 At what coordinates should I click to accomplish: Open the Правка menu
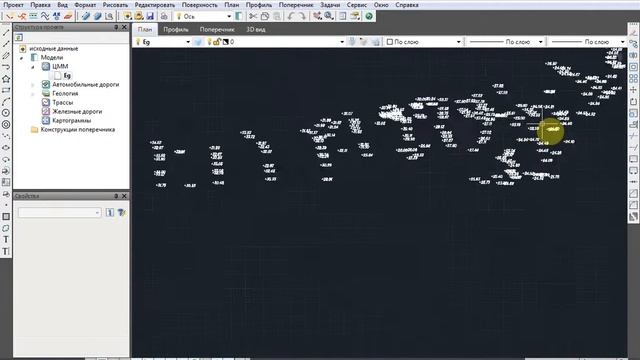(40, 5)
